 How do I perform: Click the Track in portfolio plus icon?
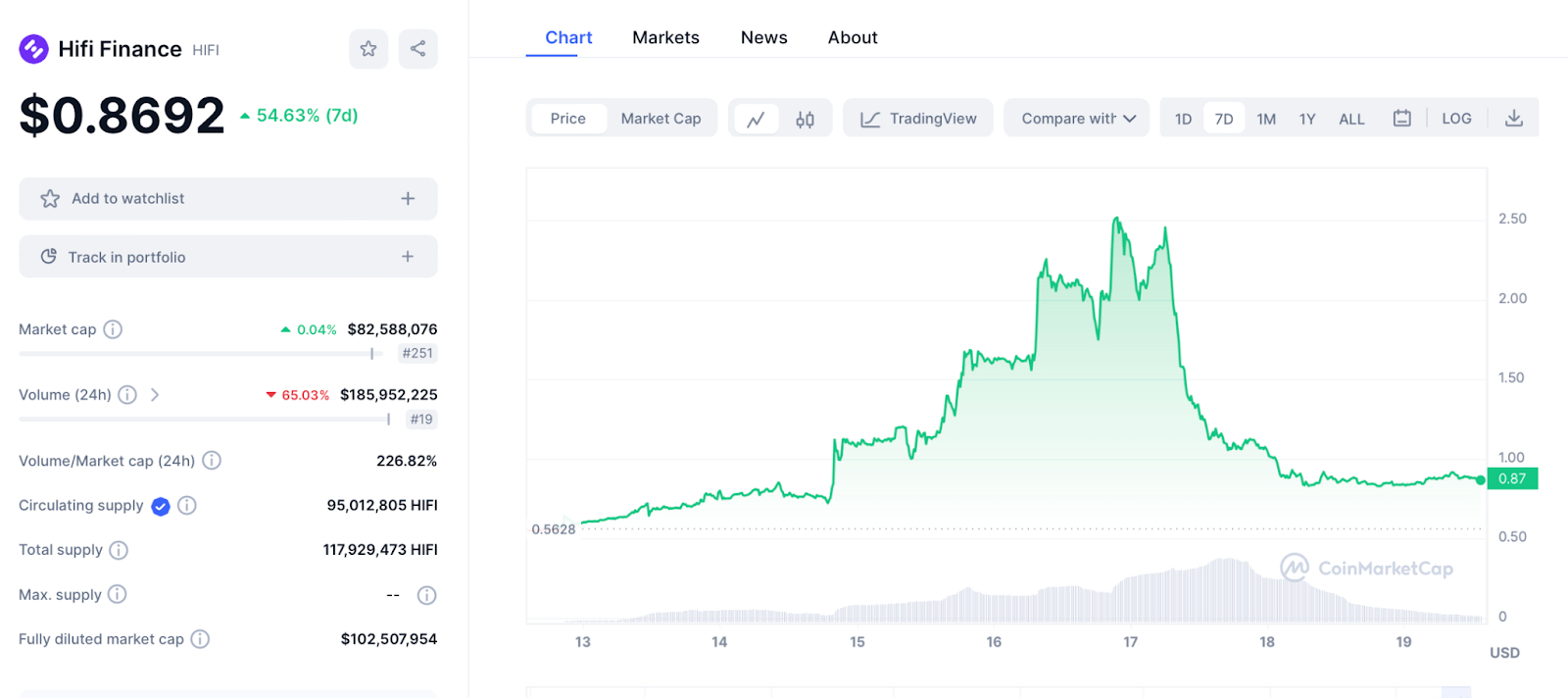[x=408, y=257]
